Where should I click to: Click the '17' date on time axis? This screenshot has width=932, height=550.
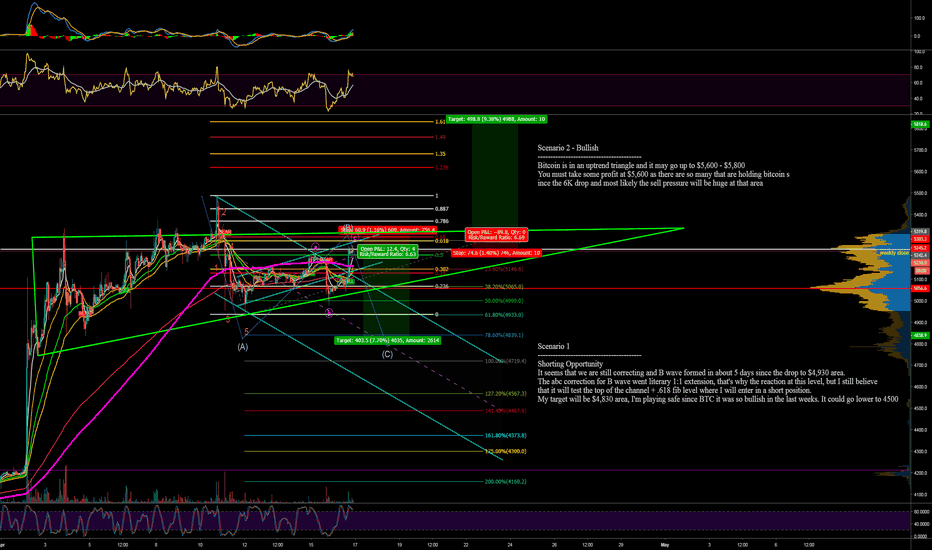point(355,545)
